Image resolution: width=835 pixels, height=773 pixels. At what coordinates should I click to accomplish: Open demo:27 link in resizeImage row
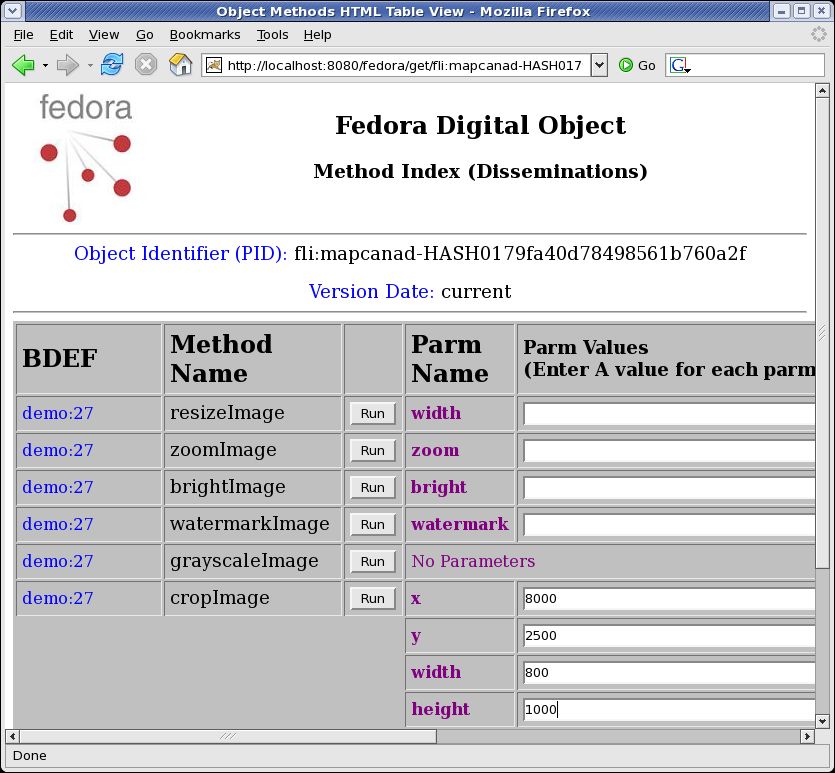[x=58, y=413]
